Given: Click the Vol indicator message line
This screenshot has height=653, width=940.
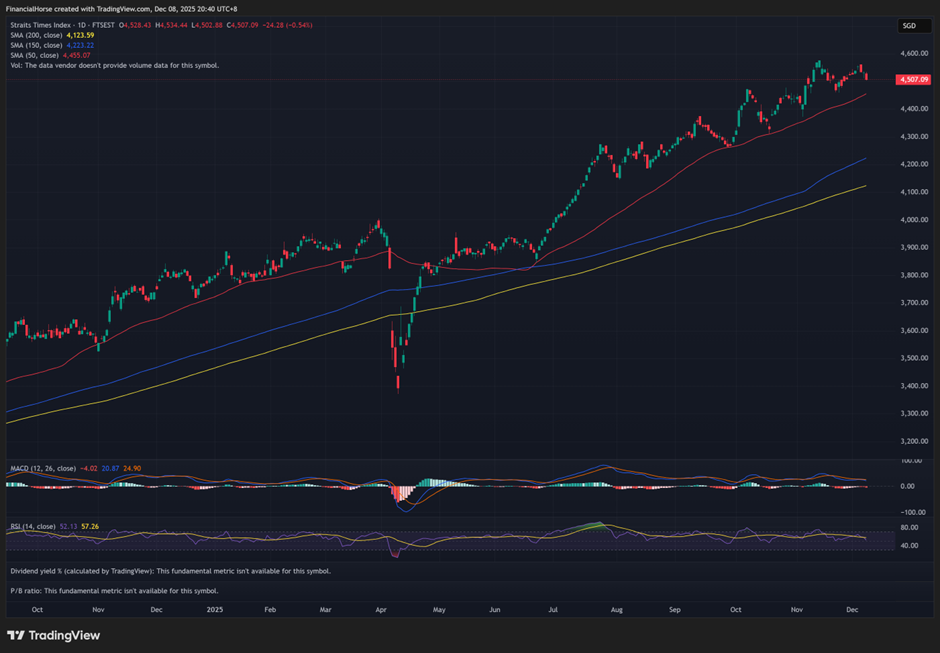Looking at the screenshot, I should (x=114, y=65).
